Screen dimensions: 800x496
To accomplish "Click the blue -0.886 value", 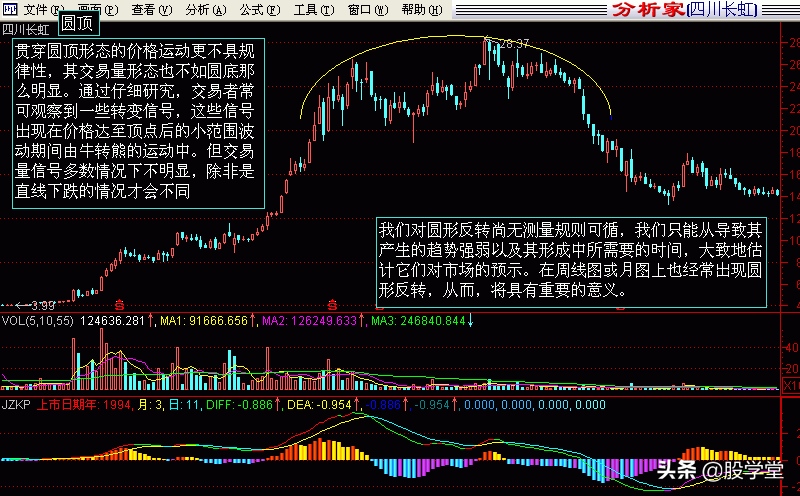I will [x=383, y=405].
